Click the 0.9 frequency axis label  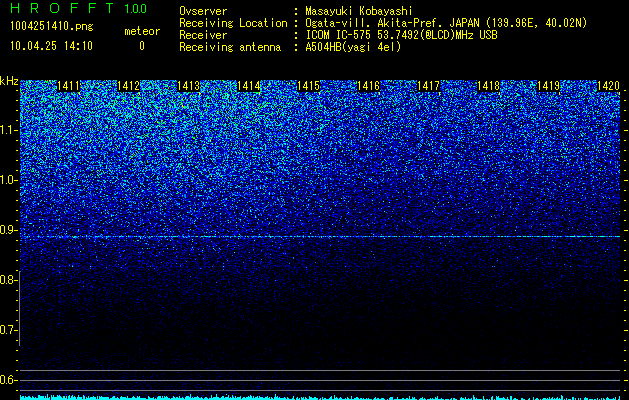click(8, 230)
